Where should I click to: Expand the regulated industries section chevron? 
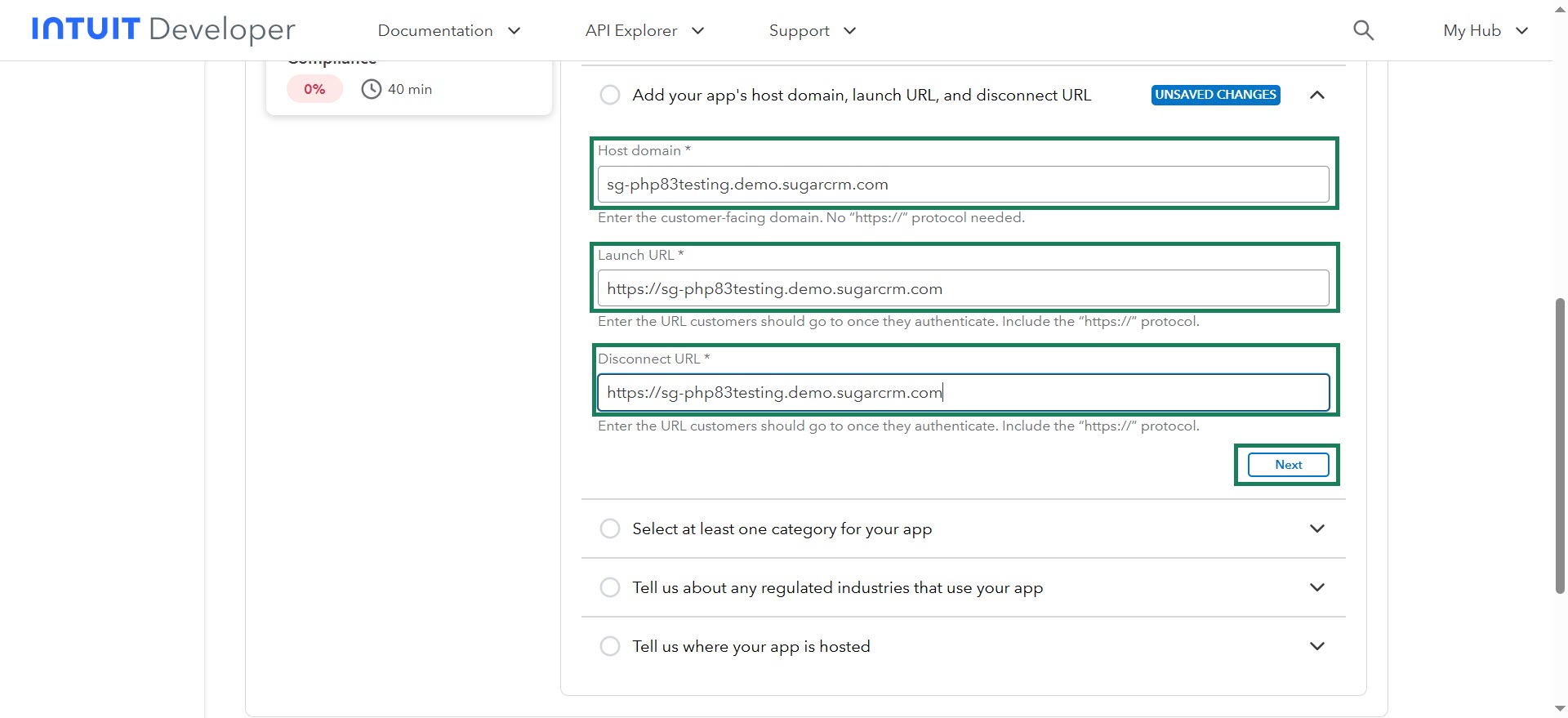pyautogui.click(x=1316, y=587)
